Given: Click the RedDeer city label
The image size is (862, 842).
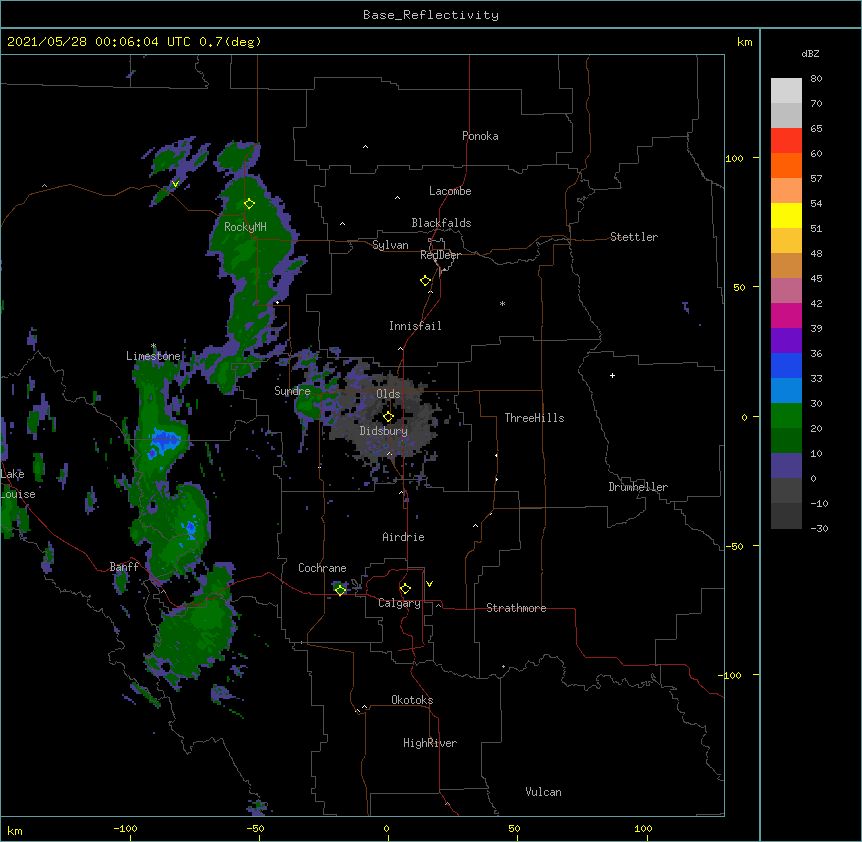Looking at the screenshot, I should (440, 255).
